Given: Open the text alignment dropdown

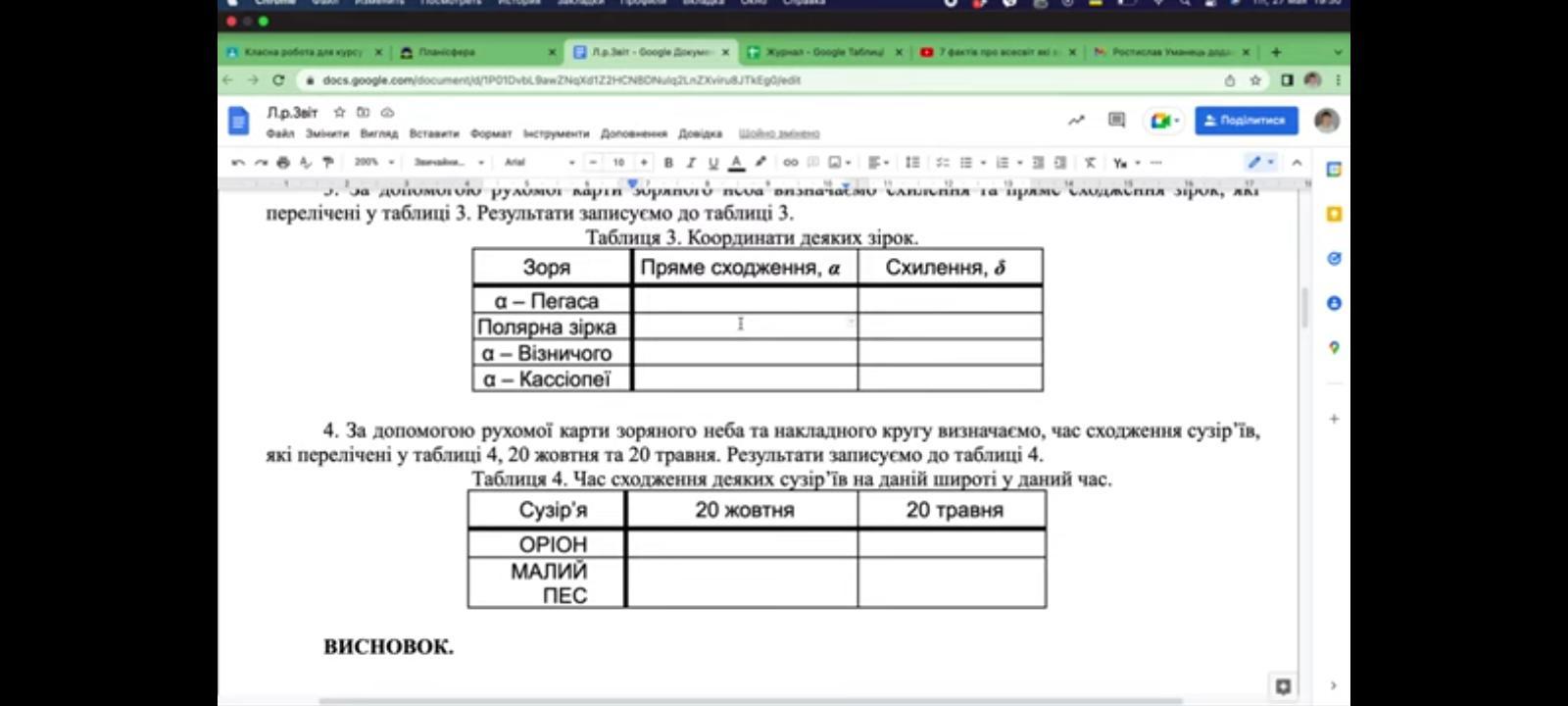Looking at the screenshot, I should [879, 163].
